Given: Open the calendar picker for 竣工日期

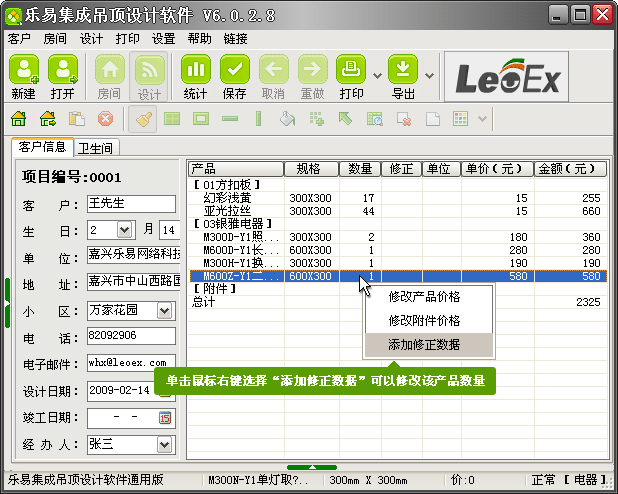Looking at the screenshot, I should (x=165, y=417).
